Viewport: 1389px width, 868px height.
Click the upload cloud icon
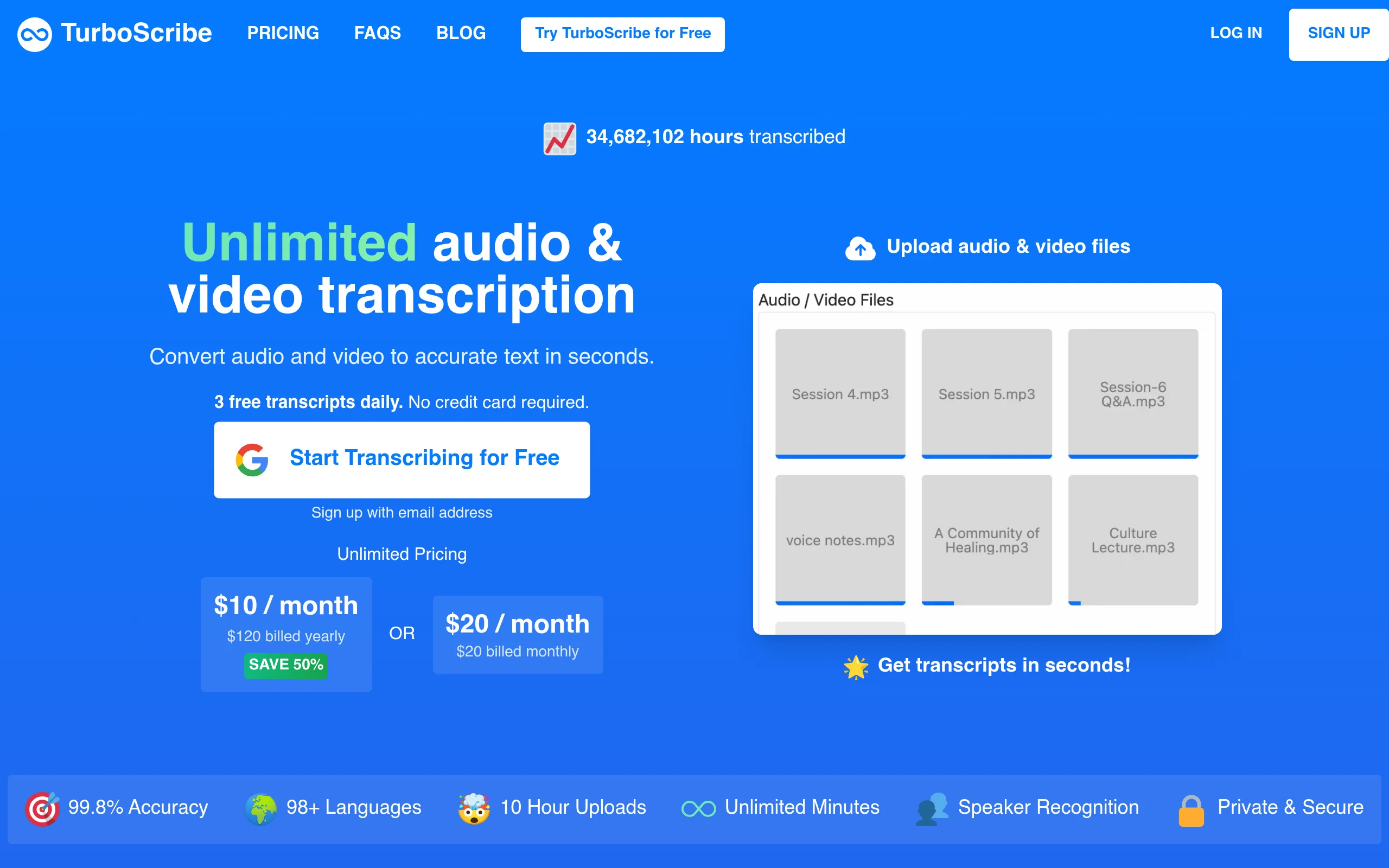(860, 247)
